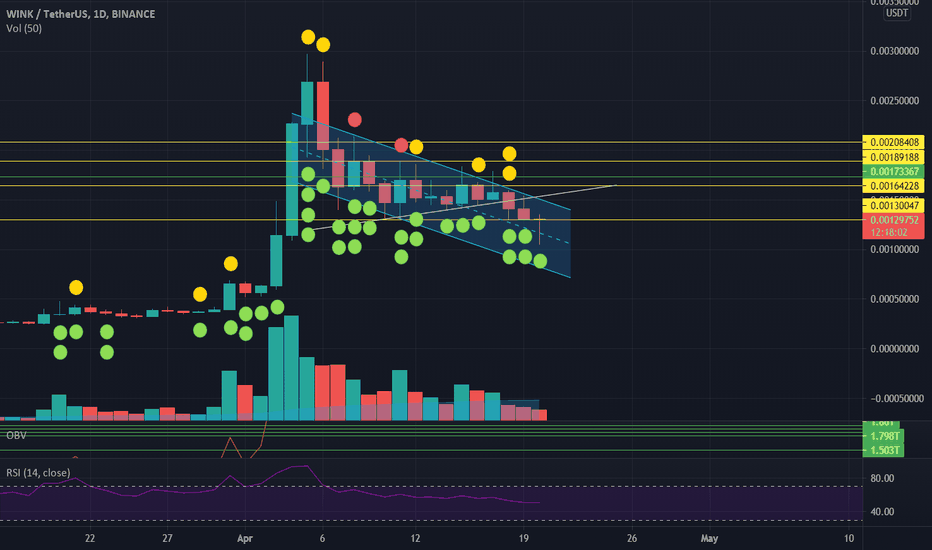Select the Vol (50) indicator label

pos(24,28)
